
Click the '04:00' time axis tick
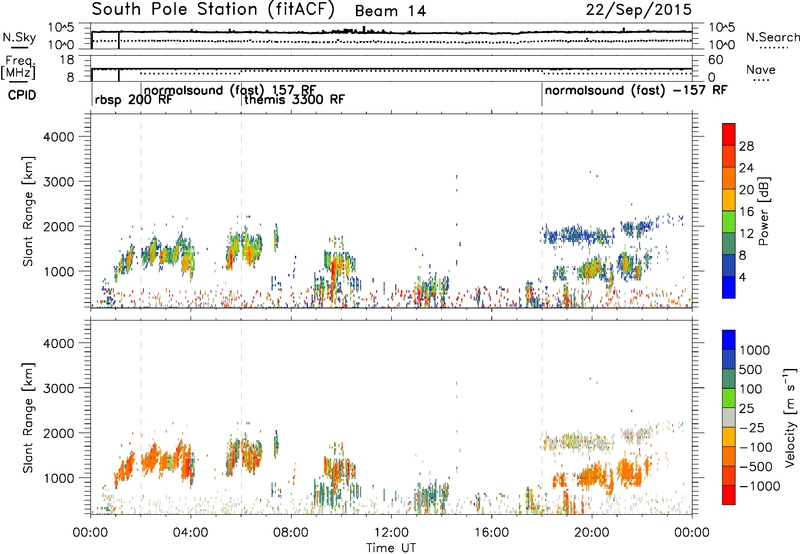coord(190,533)
